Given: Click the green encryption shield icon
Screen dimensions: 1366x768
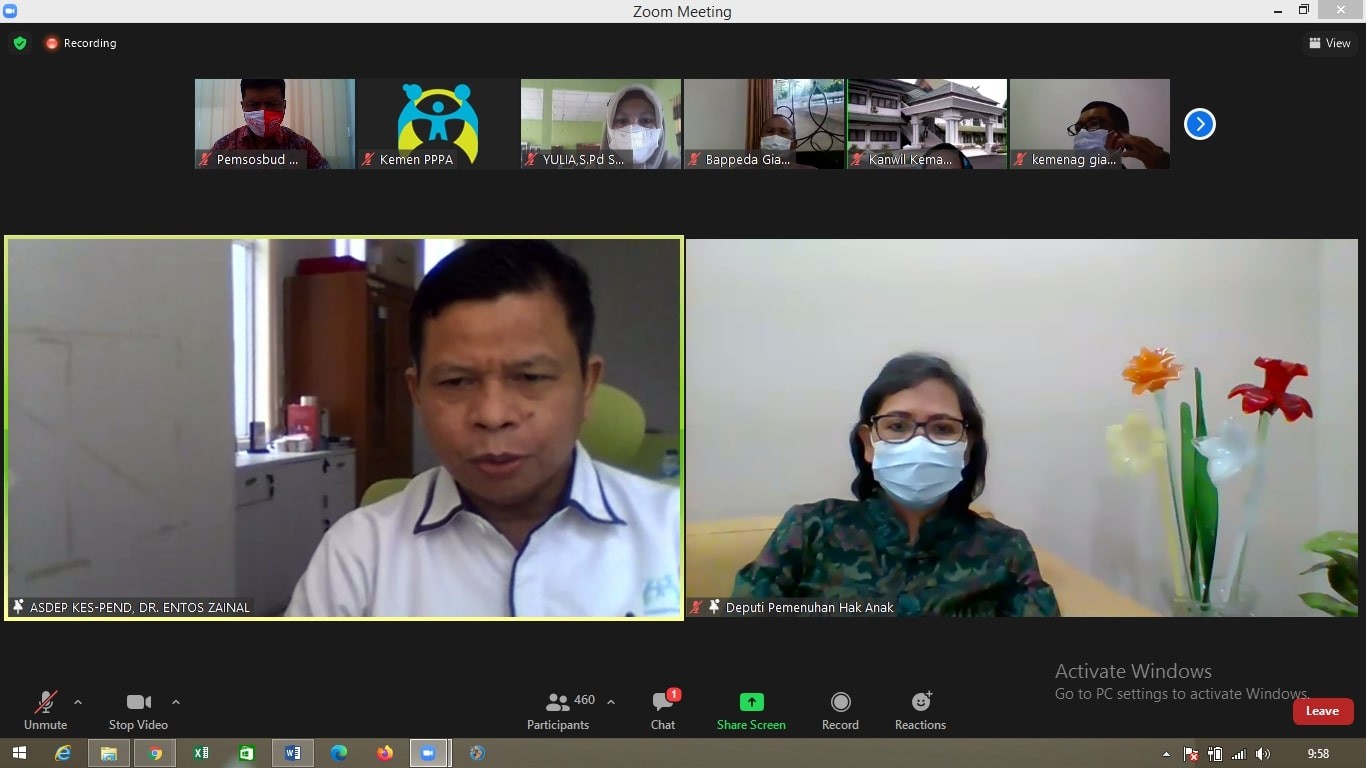Looking at the screenshot, I should pyautogui.click(x=20, y=43).
